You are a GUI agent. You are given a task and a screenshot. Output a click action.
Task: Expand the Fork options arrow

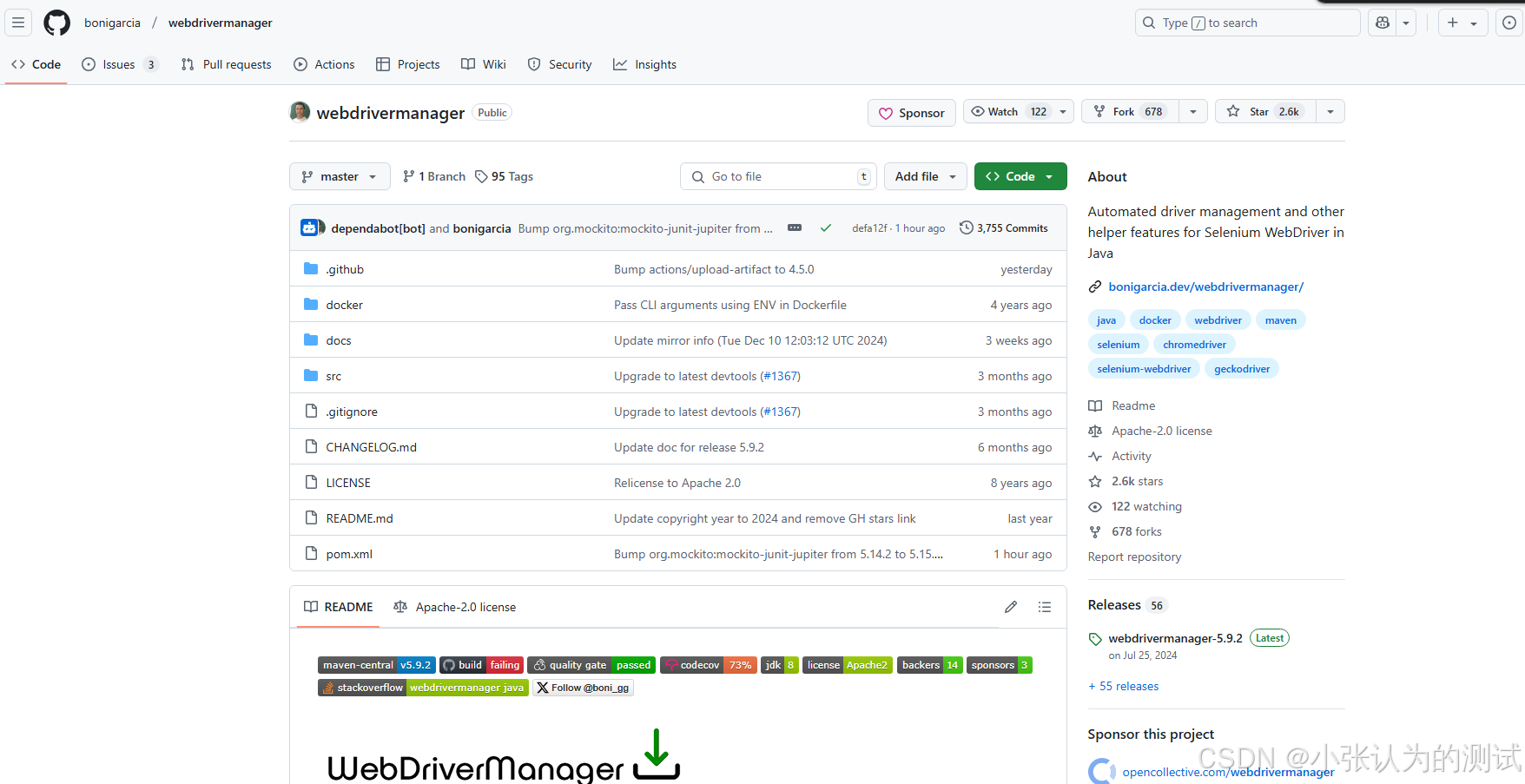point(1193,112)
